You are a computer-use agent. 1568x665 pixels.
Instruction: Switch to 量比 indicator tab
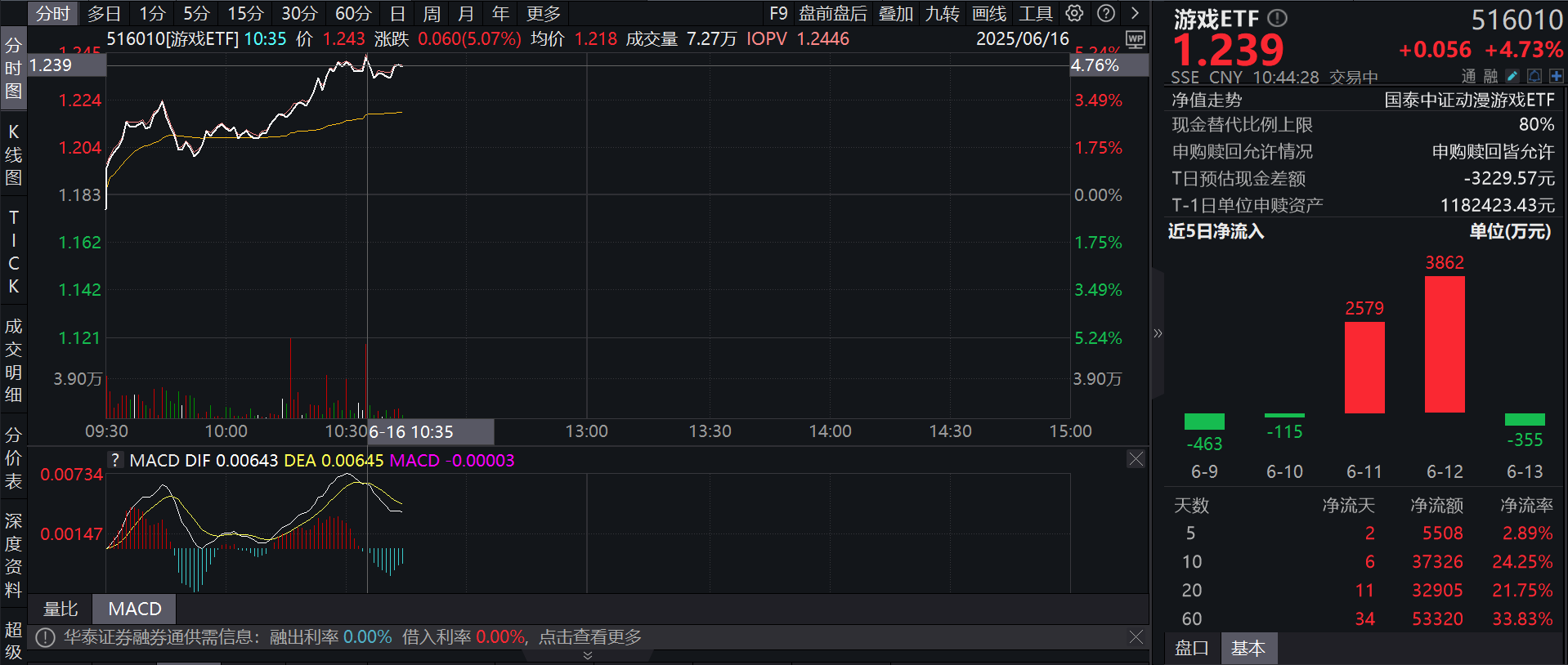(x=60, y=609)
